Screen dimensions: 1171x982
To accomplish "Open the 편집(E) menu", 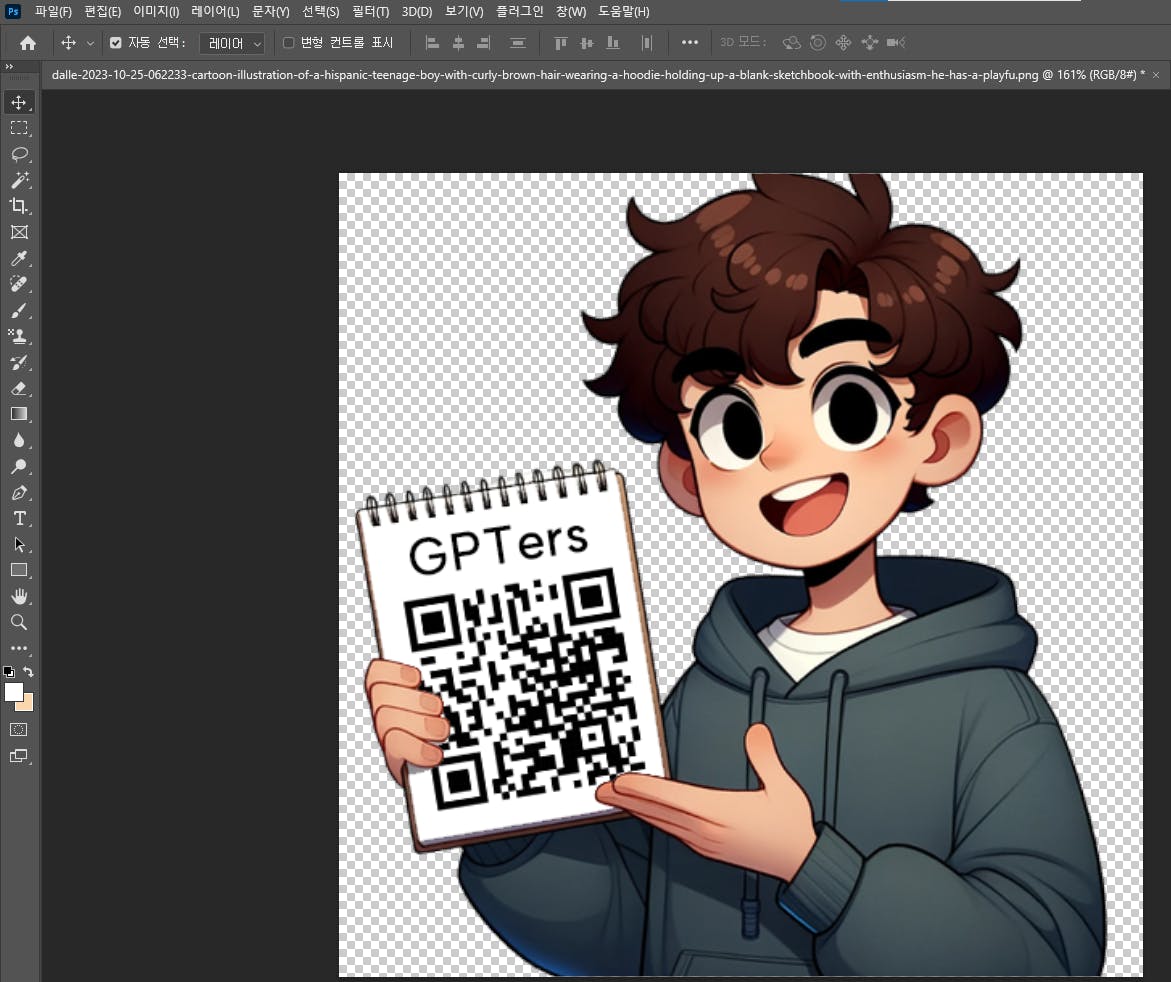I will (102, 11).
